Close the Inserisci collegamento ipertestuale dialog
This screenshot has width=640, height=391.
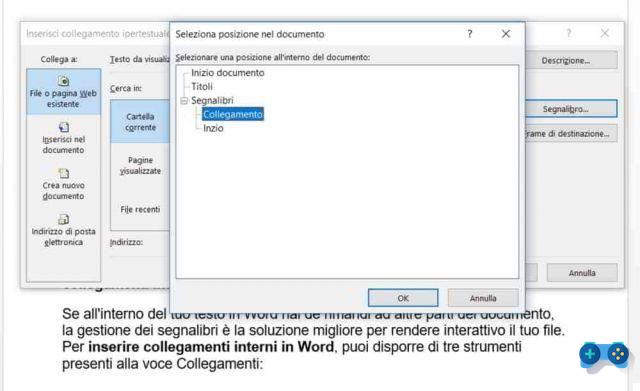pyautogui.click(x=604, y=33)
